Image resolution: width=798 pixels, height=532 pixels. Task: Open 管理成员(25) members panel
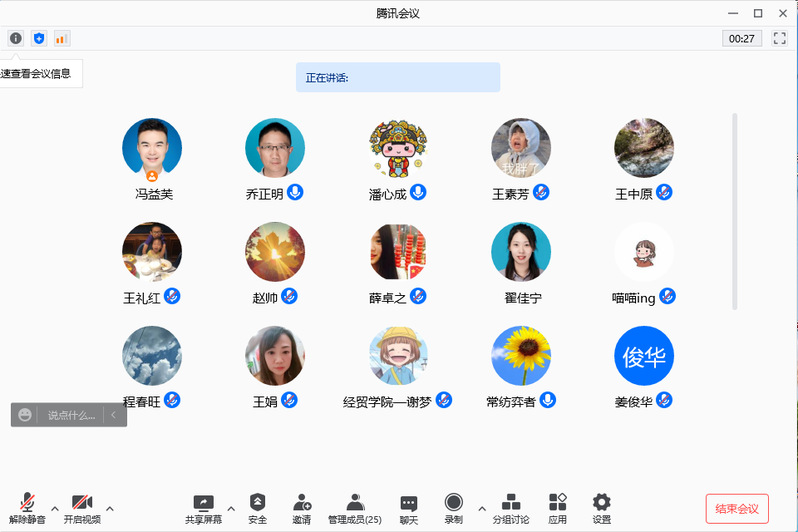355,508
